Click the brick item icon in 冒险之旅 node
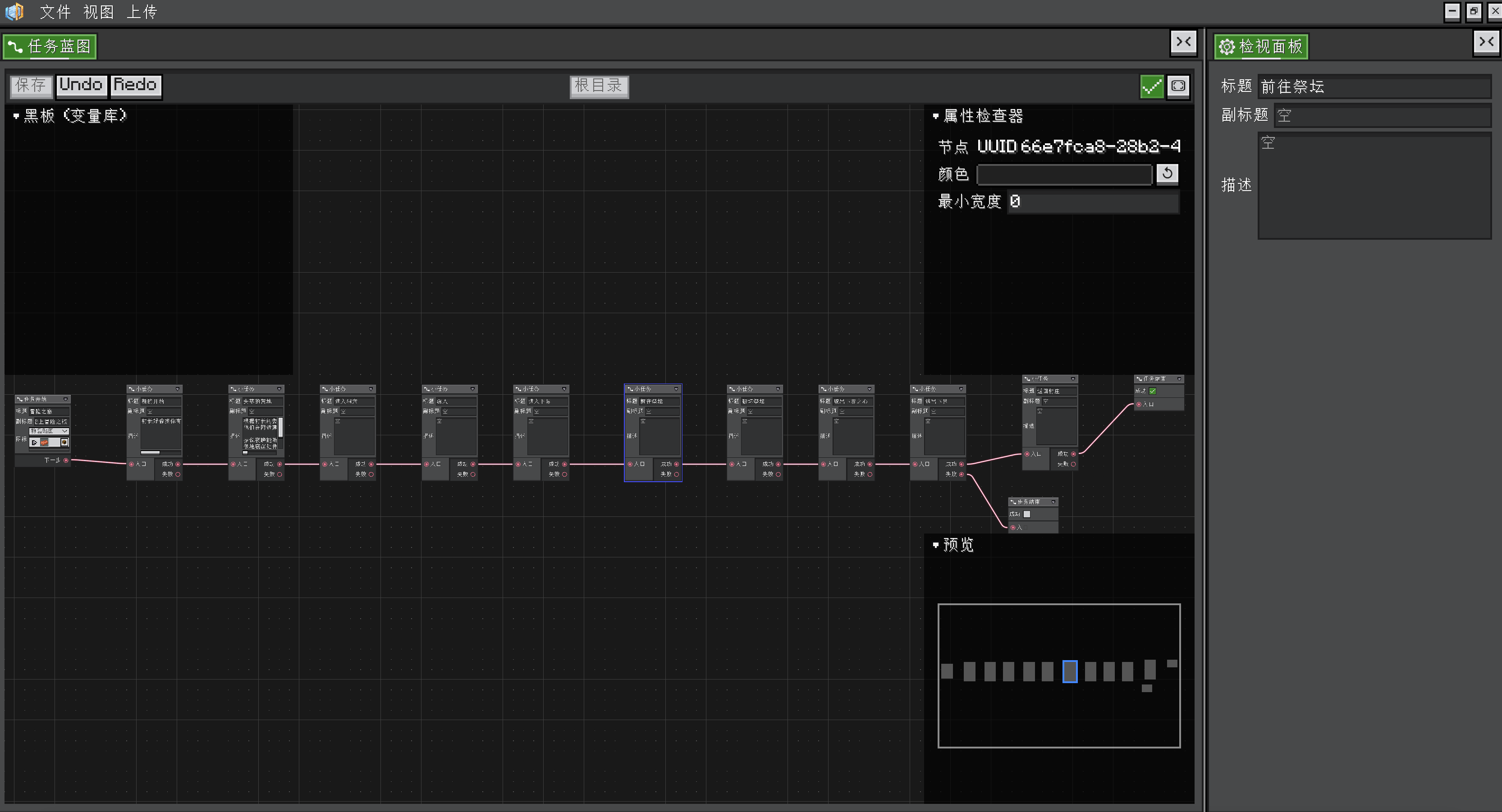1502x812 pixels. (44, 442)
